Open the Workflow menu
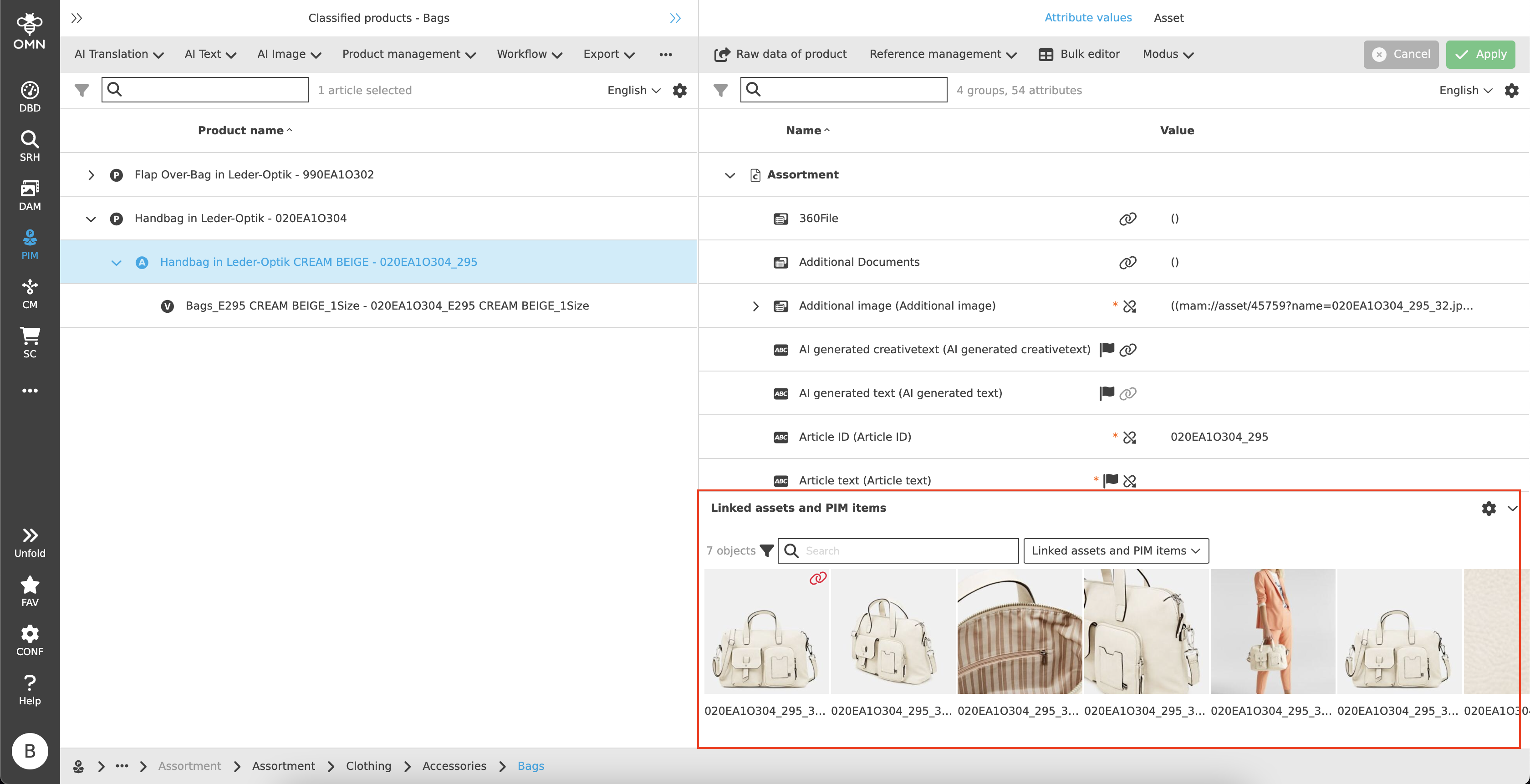The width and height of the screenshot is (1530, 784). [529, 54]
